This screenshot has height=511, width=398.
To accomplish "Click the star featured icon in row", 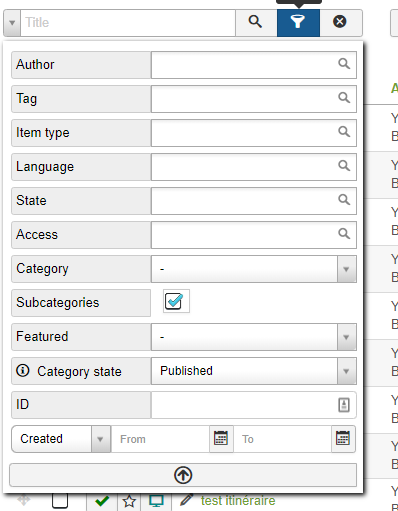I will (129, 501).
